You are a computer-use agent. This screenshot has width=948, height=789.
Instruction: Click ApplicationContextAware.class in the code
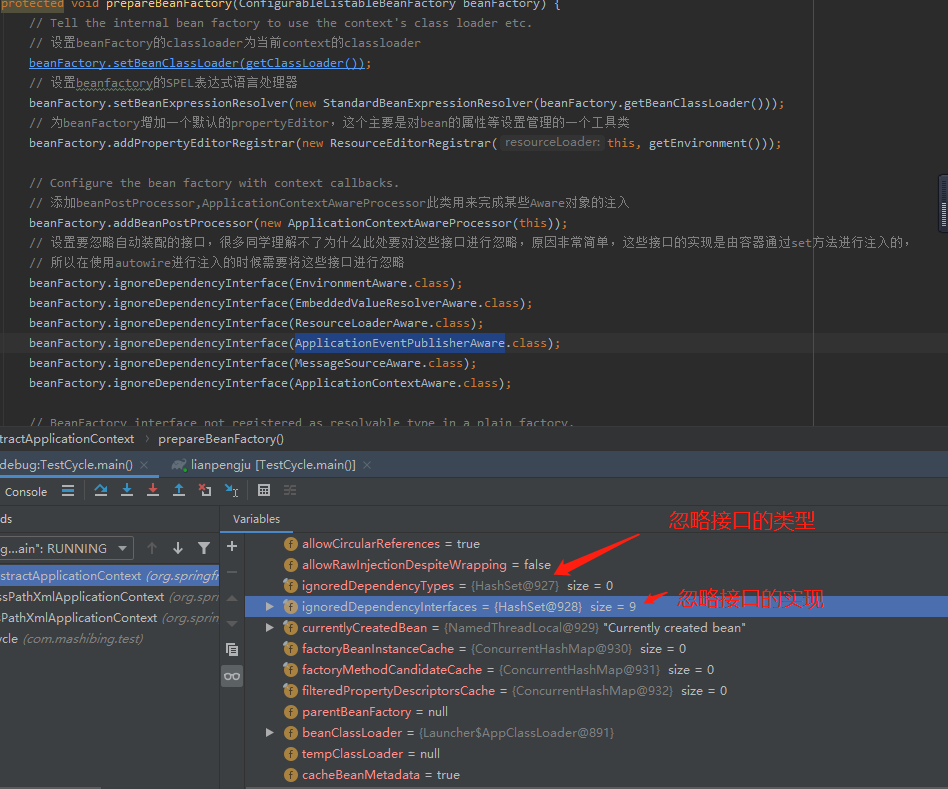click(396, 383)
